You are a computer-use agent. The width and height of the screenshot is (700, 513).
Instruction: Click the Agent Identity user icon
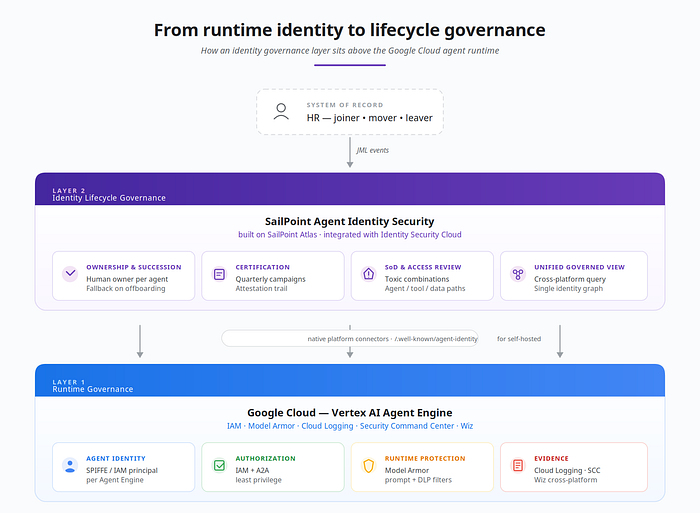pyautogui.click(x=70, y=465)
